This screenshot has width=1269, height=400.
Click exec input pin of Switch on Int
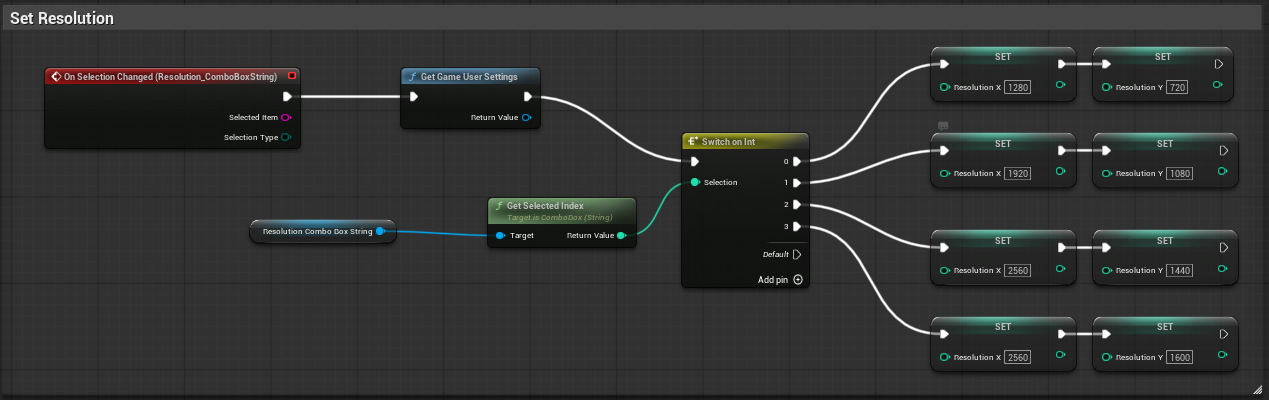[x=696, y=161]
